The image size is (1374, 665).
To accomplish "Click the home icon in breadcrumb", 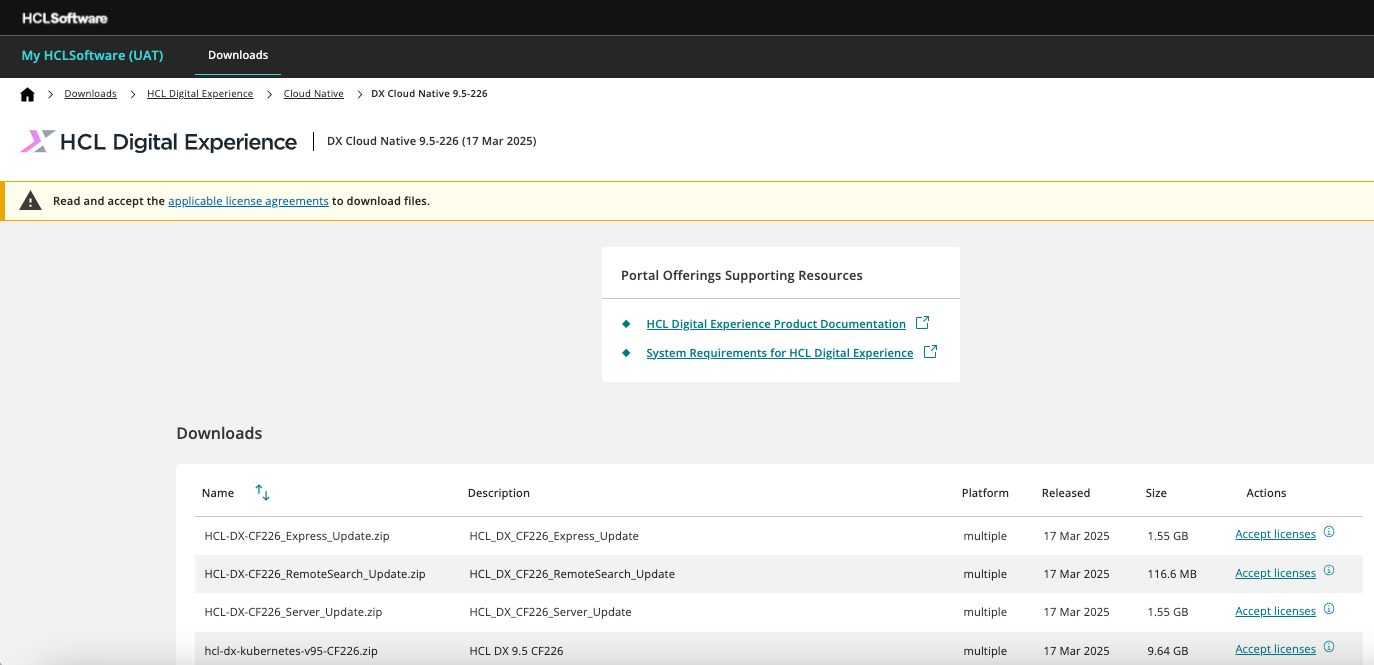I will pyautogui.click(x=27, y=94).
